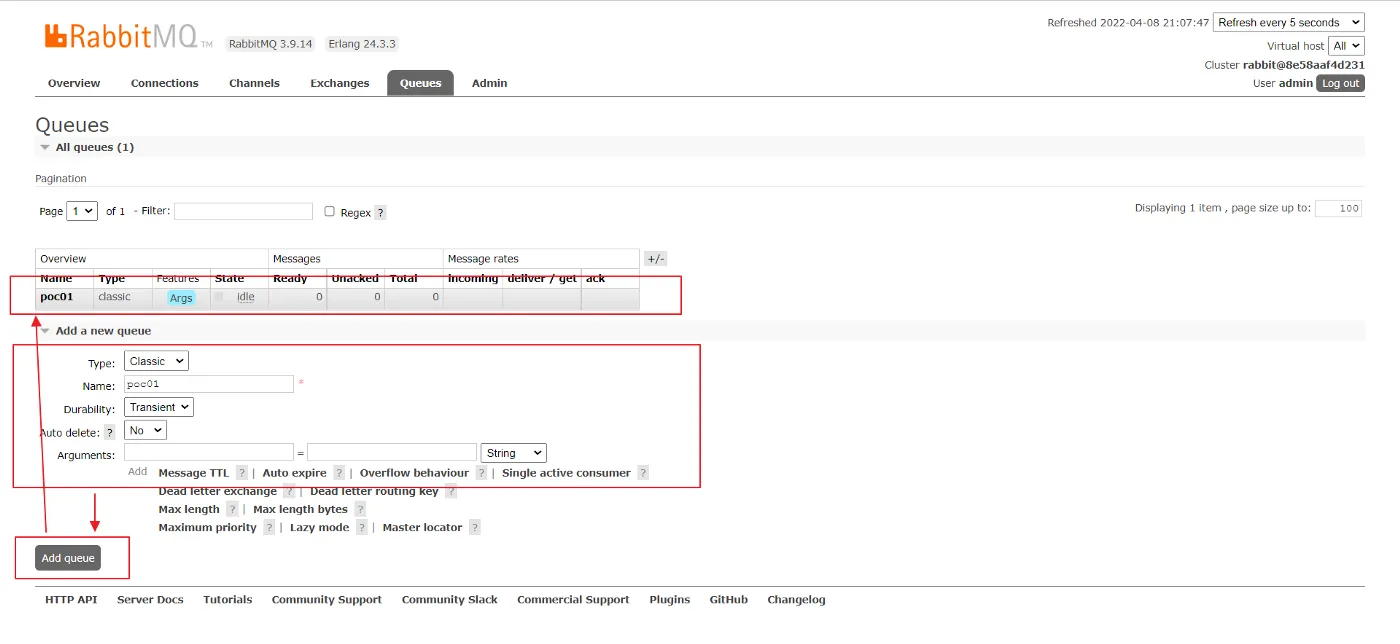1400x644 pixels.
Task: Go to the Exchanges tab
Action: click(340, 83)
